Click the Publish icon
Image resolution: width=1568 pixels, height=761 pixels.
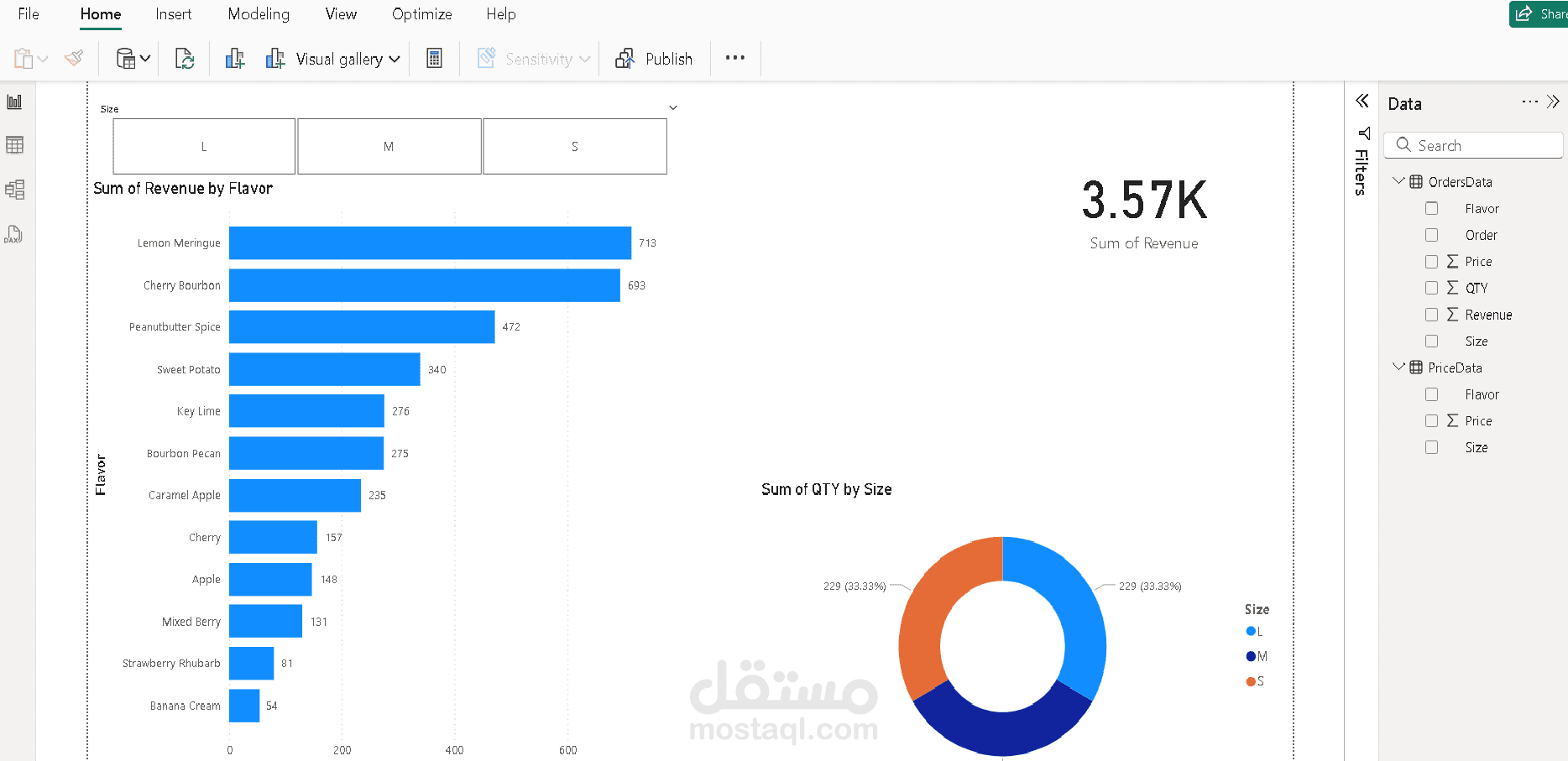tap(625, 59)
